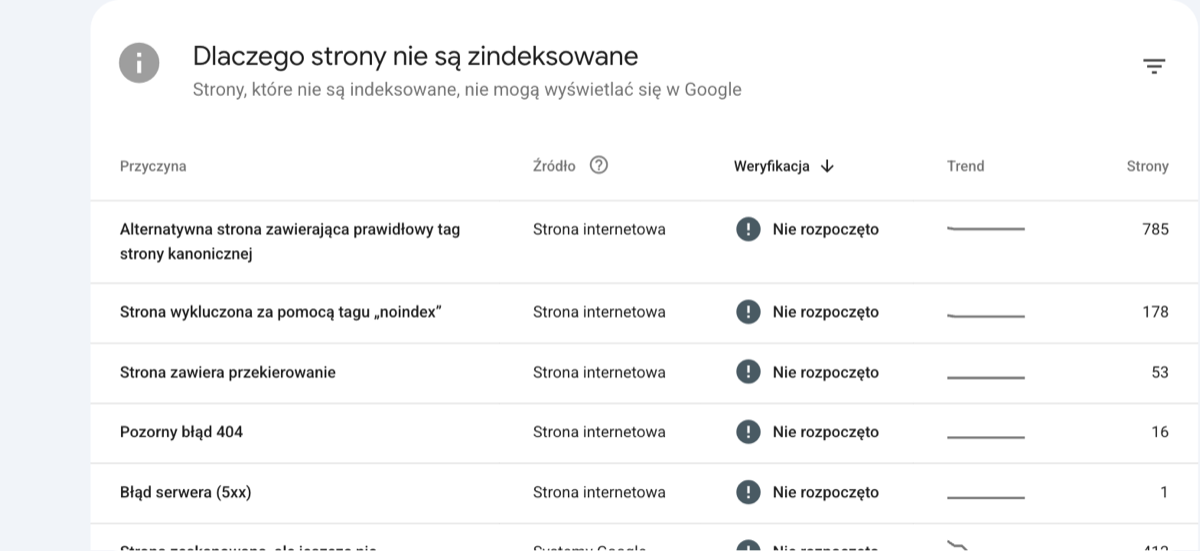The width and height of the screenshot is (1200, 551).
Task: Click the subtitle about pages not indexed in Google
Action: click(467, 90)
